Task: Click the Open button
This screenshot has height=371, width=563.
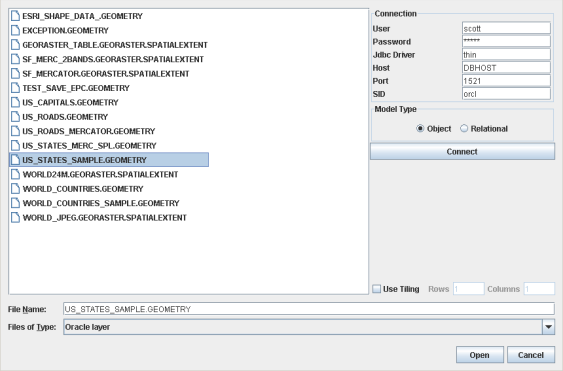Action: tap(479, 355)
